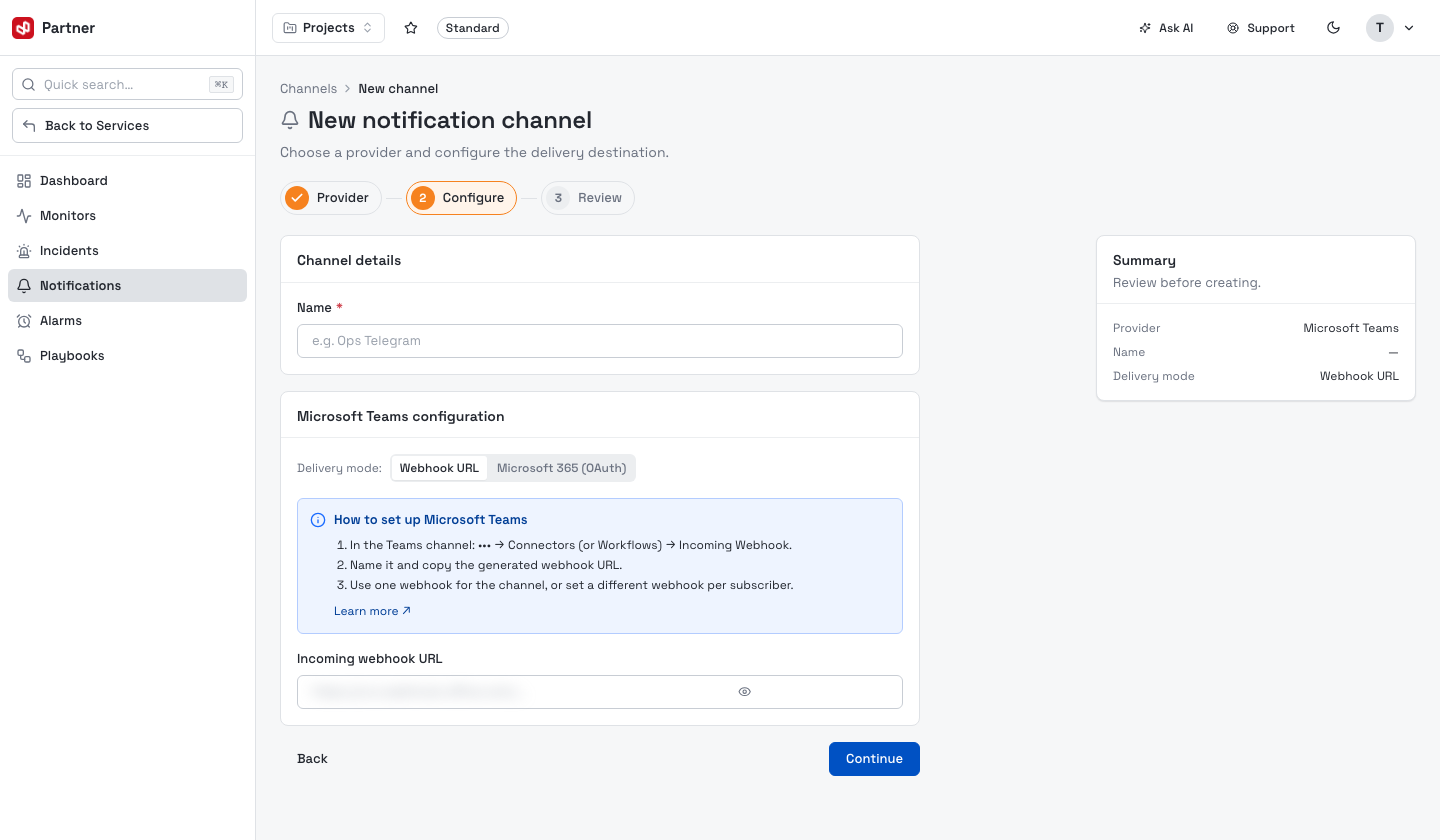The image size is (1440, 840).
Task: Click the Continue button
Action: tap(874, 759)
